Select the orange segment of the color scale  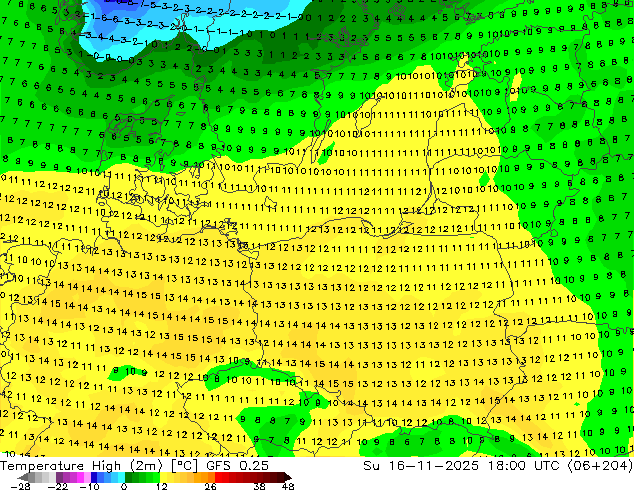[x=204, y=477]
